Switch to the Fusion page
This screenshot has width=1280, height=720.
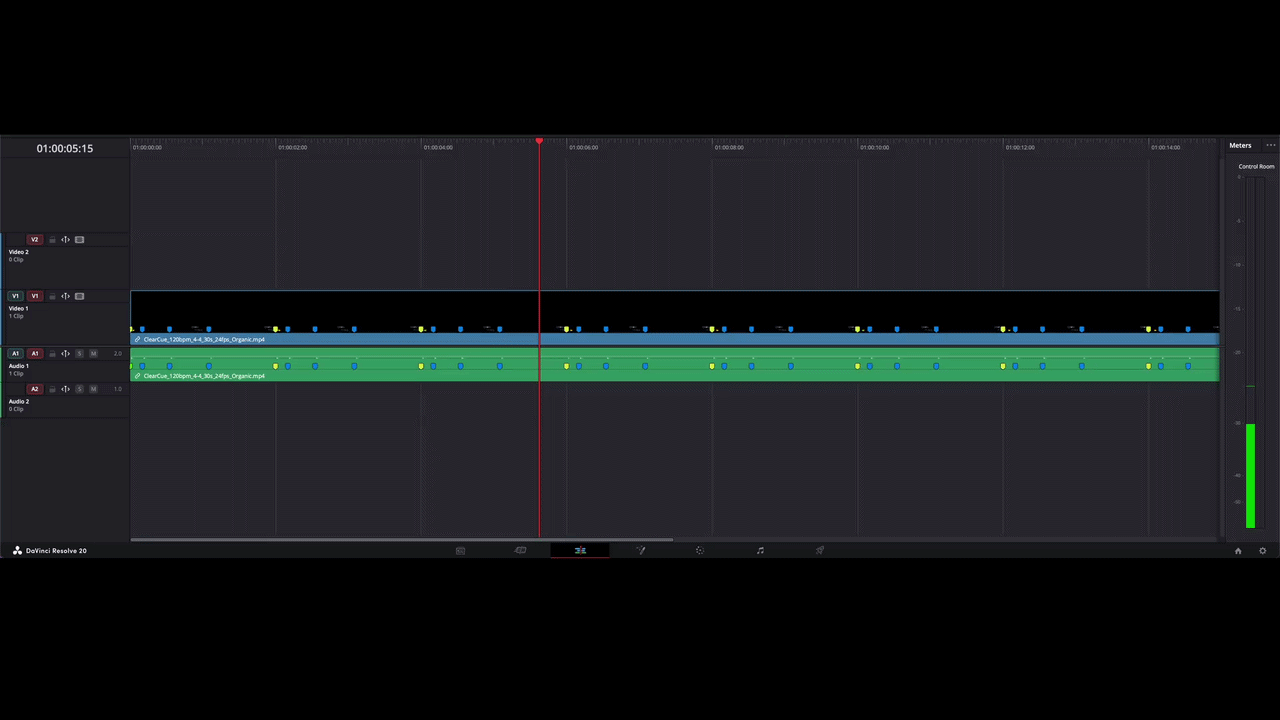pyautogui.click(x=640, y=550)
